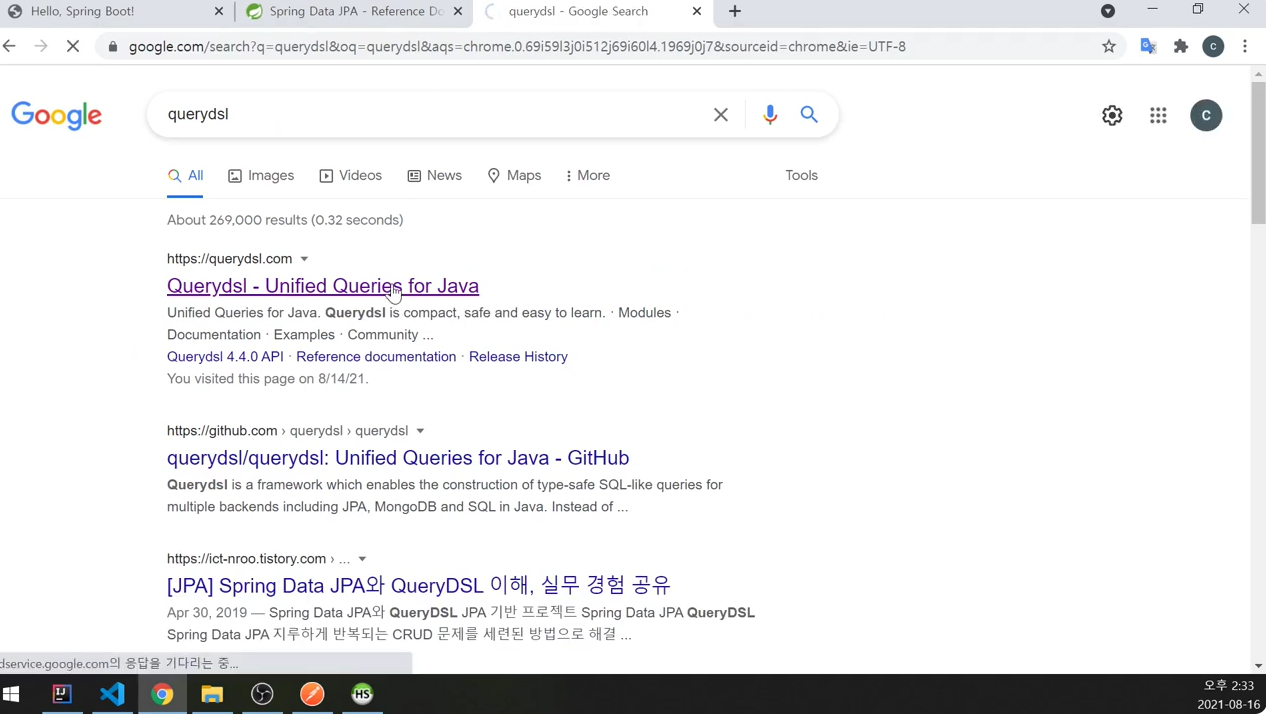Open Chrome three-dot menu

pos(1245,46)
